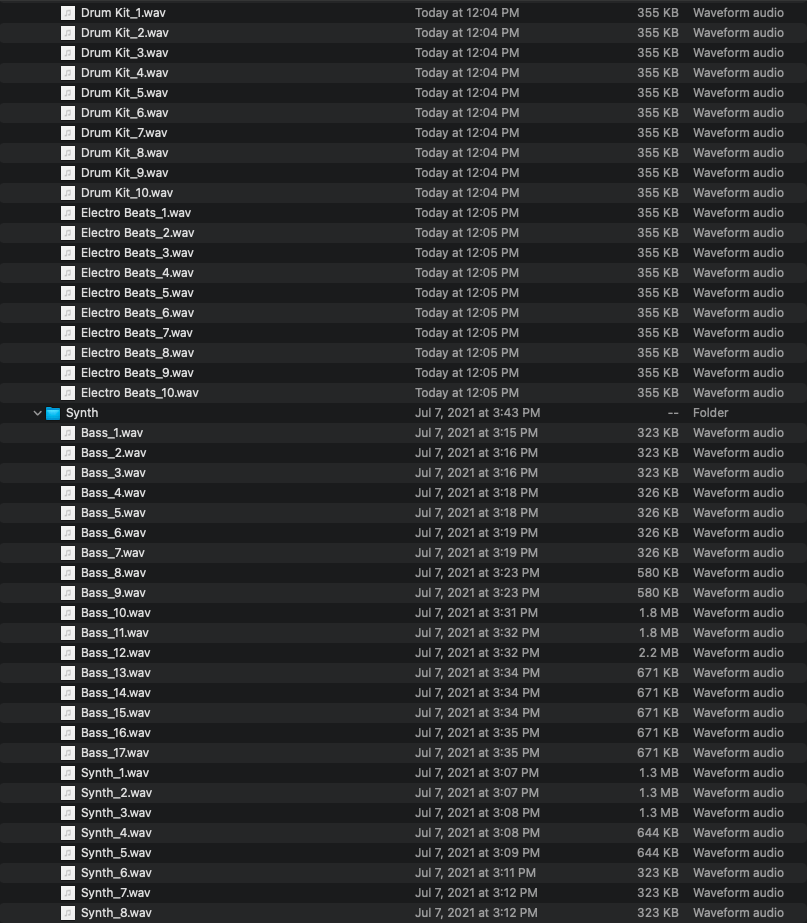Click the Synth folder's modified date

click(x=477, y=413)
